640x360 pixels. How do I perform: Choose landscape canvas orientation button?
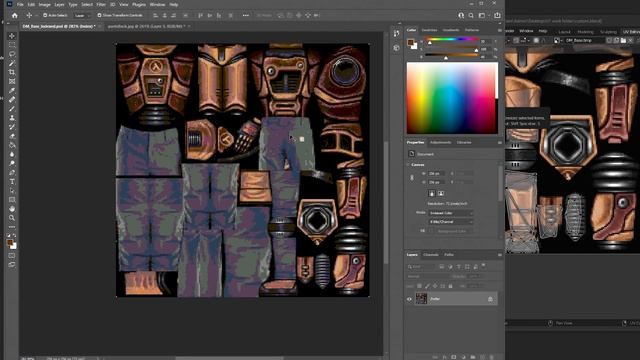(x=441, y=193)
